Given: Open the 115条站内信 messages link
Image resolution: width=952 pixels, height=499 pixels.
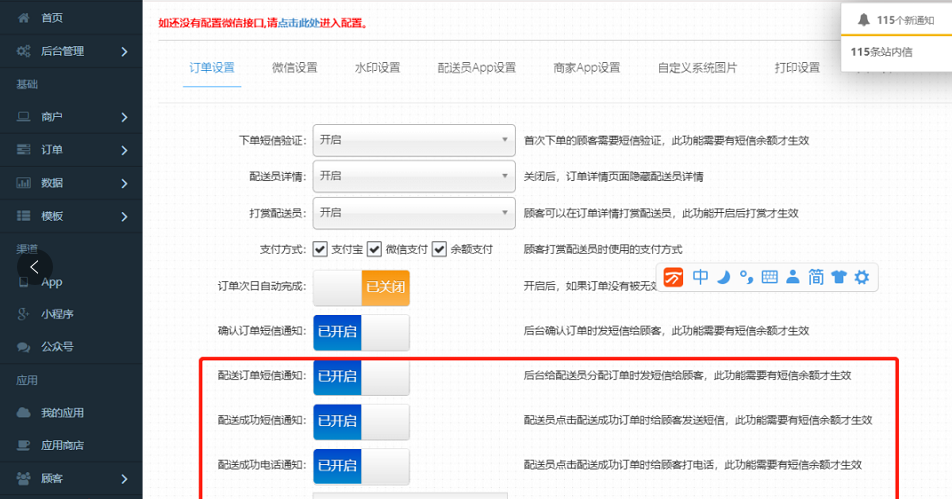Looking at the screenshot, I should click(881, 52).
